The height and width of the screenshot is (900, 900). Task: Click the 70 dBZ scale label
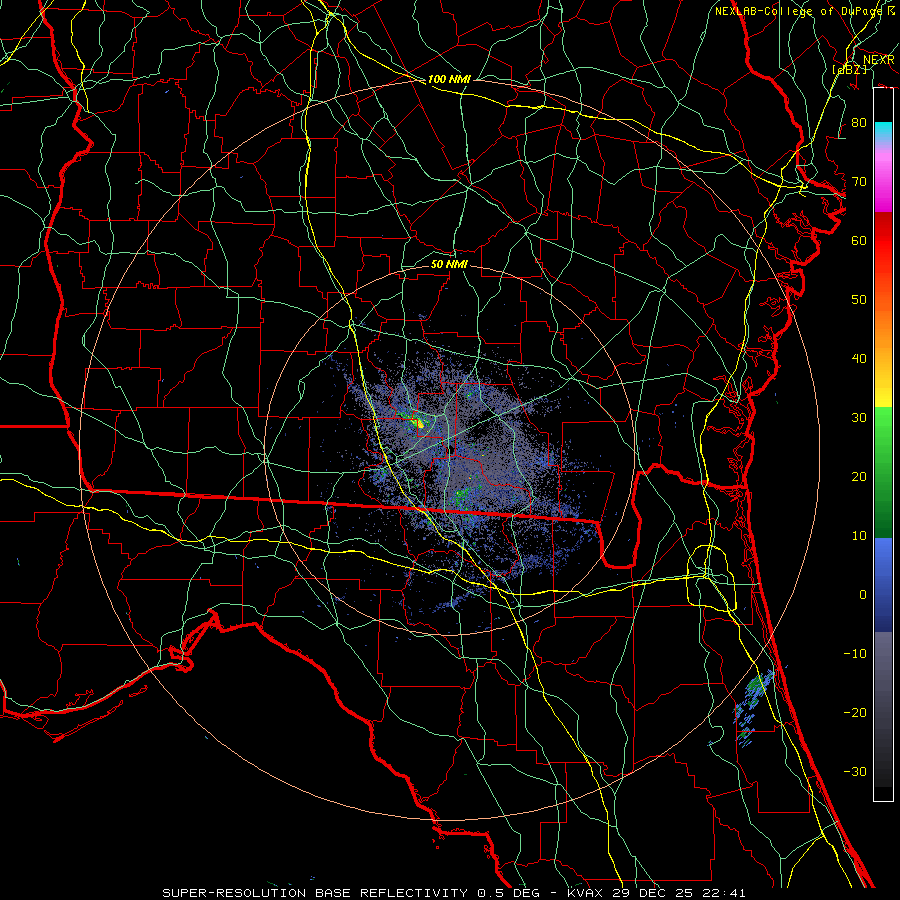pyautogui.click(x=859, y=181)
